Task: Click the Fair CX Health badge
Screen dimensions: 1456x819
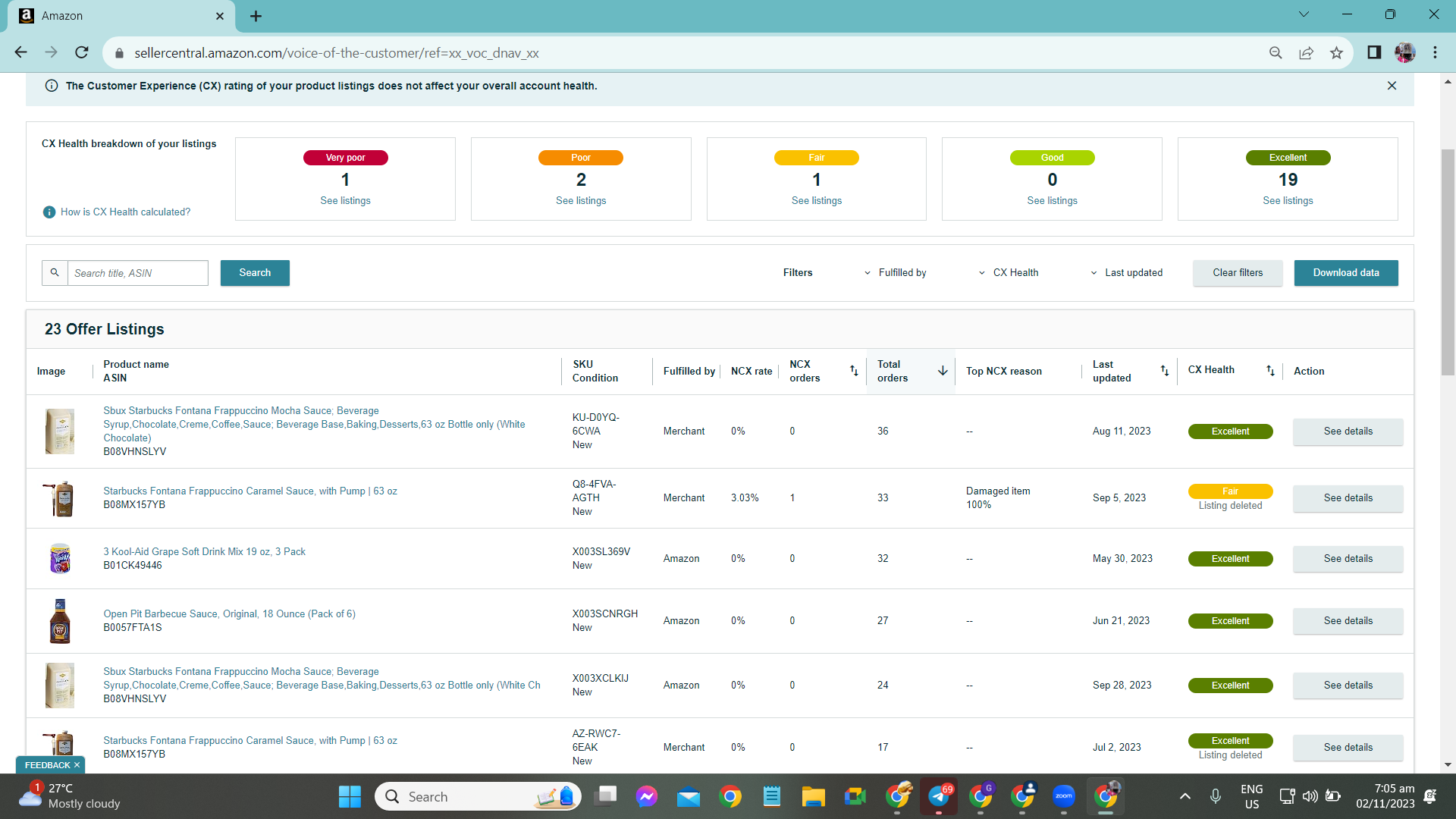Action: click(x=1230, y=491)
